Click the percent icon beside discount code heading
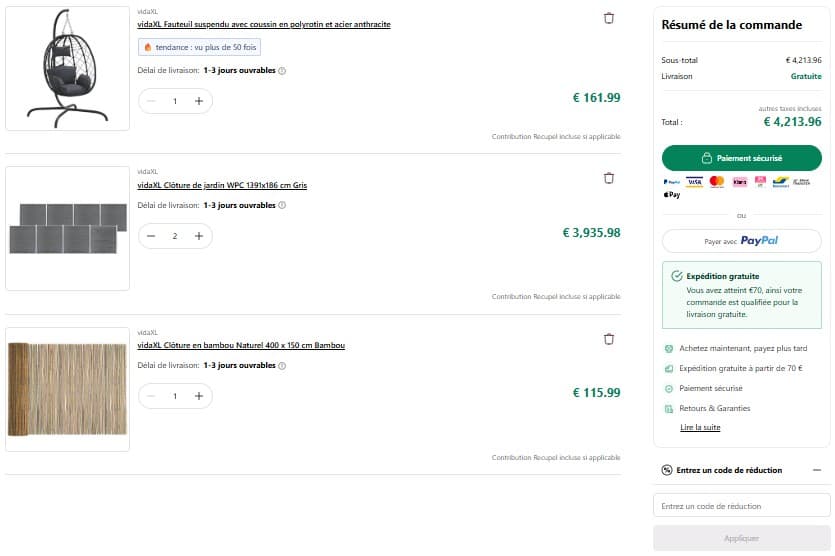Screen dimensions: 835x556 (x=667, y=470)
